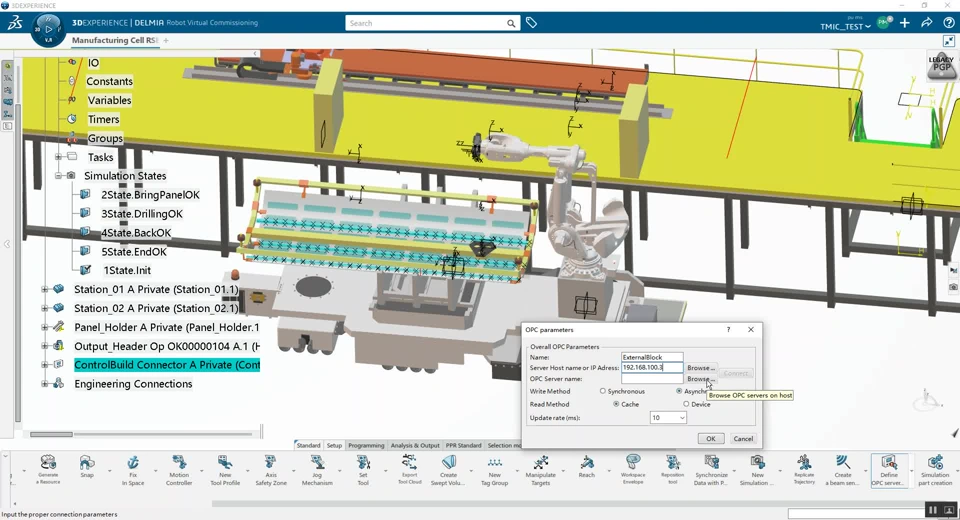Open the Generate a Resource tool

point(48,469)
